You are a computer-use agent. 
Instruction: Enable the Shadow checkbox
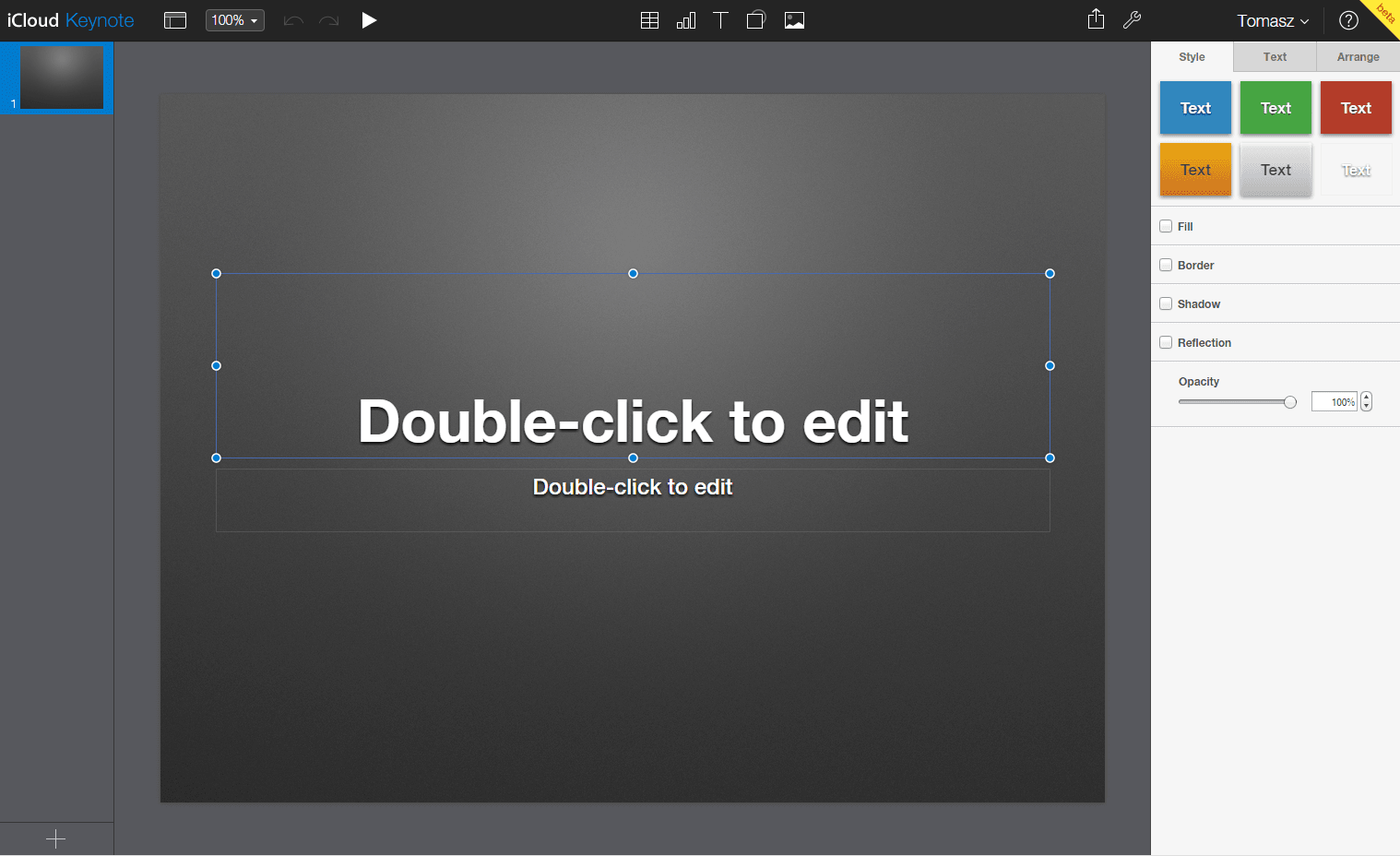click(1166, 303)
